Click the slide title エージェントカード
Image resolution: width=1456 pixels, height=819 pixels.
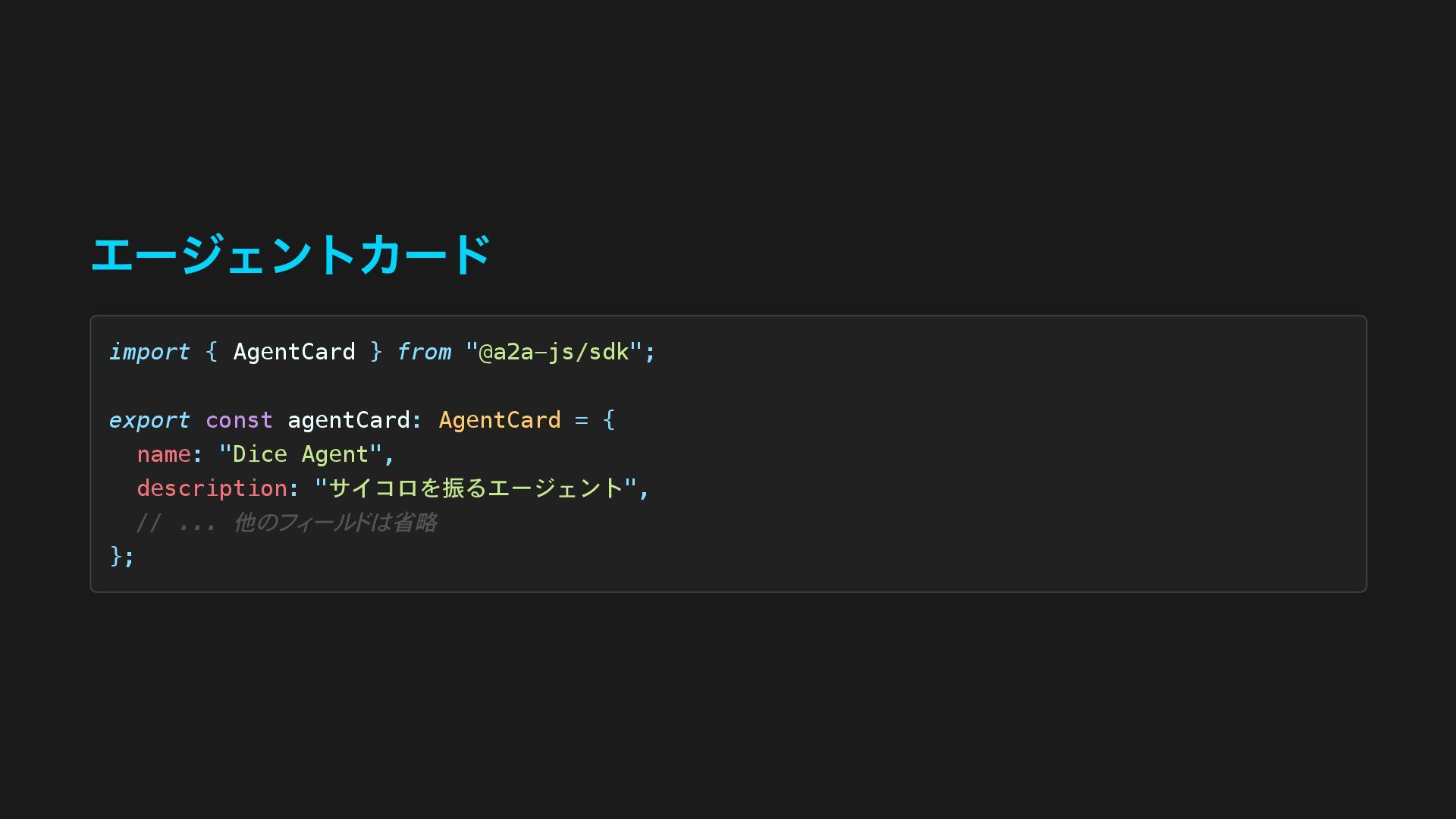pyautogui.click(x=290, y=255)
